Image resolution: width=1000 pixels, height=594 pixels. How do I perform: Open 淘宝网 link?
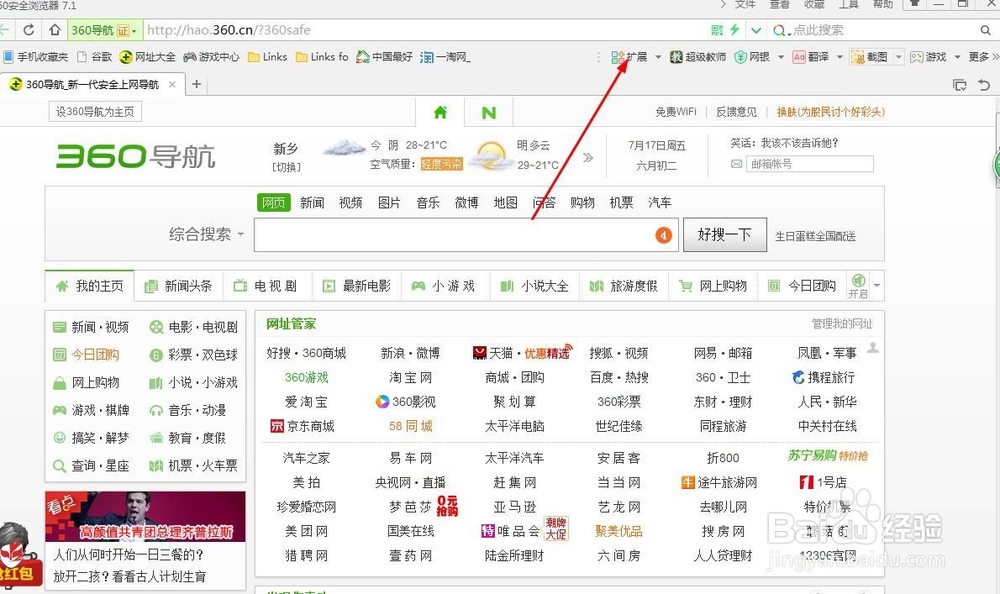tap(411, 377)
